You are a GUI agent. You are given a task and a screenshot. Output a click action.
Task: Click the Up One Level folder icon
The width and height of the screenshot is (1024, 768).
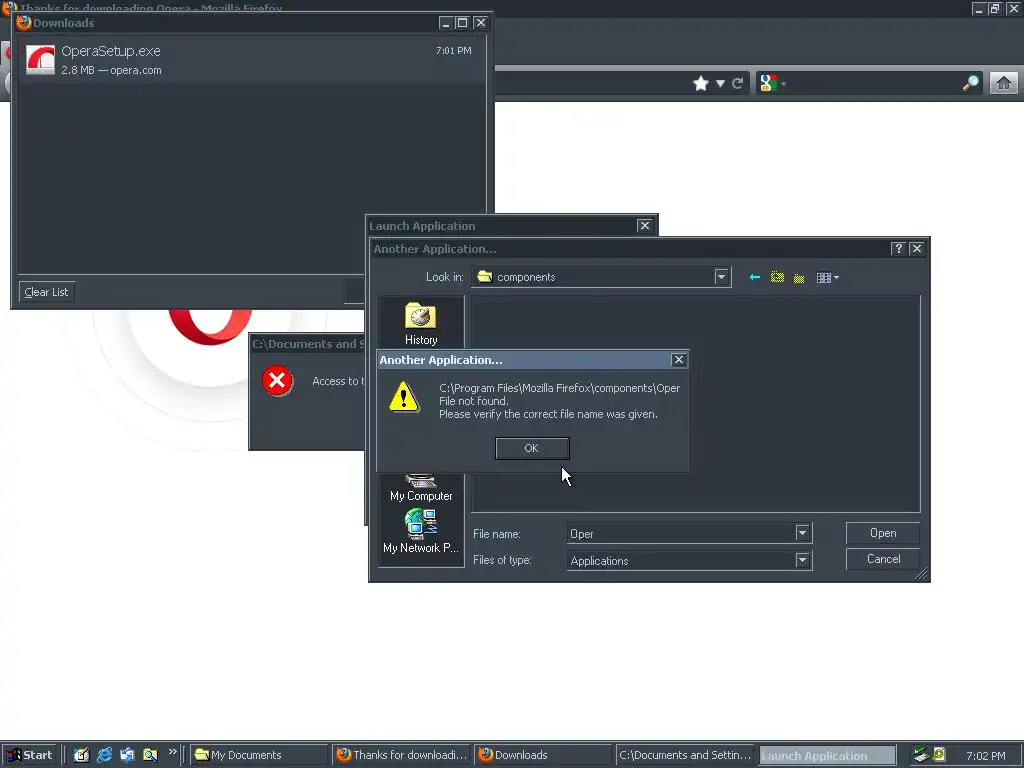(776, 278)
